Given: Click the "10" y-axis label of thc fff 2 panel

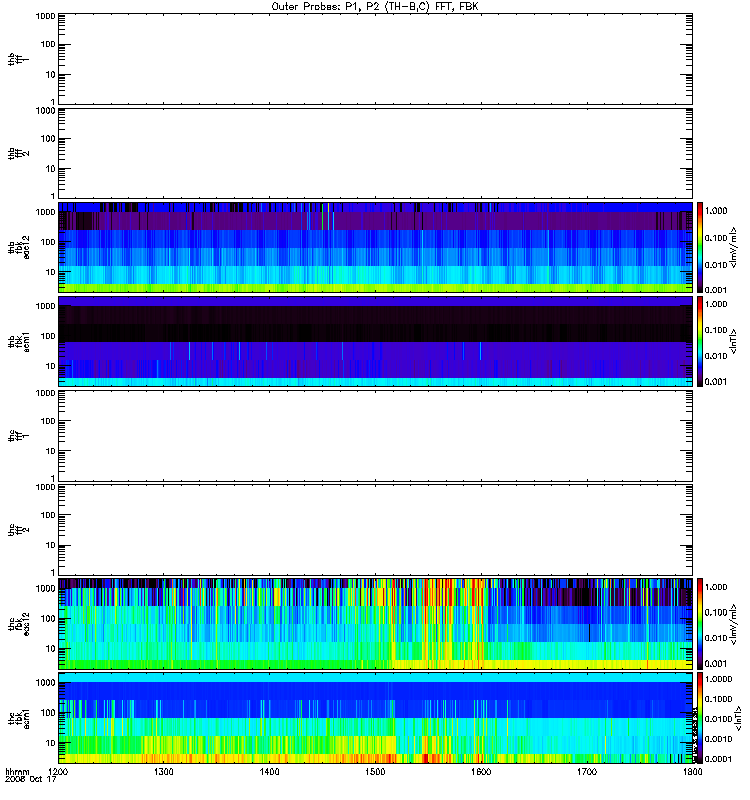Looking at the screenshot, I should point(51,545).
